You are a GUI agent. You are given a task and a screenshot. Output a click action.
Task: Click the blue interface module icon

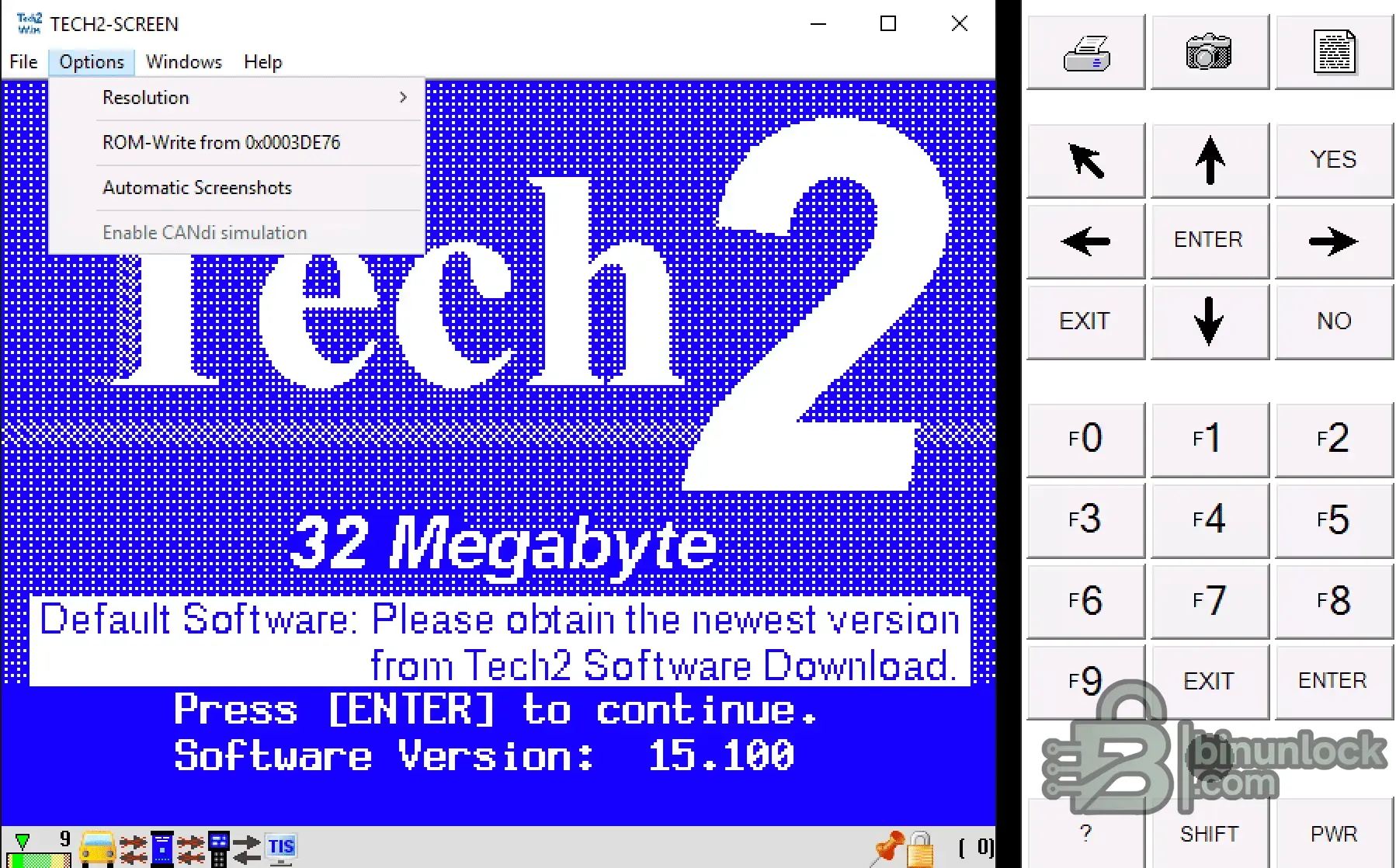tap(161, 848)
